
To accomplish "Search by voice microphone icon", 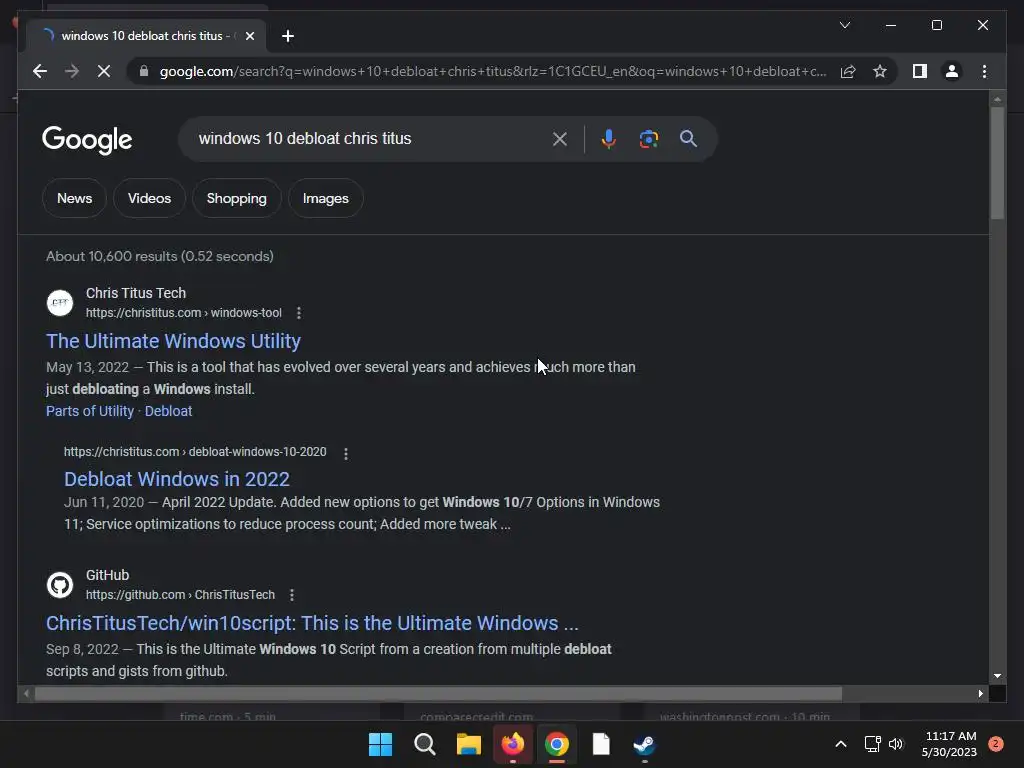I will click(608, 138).
